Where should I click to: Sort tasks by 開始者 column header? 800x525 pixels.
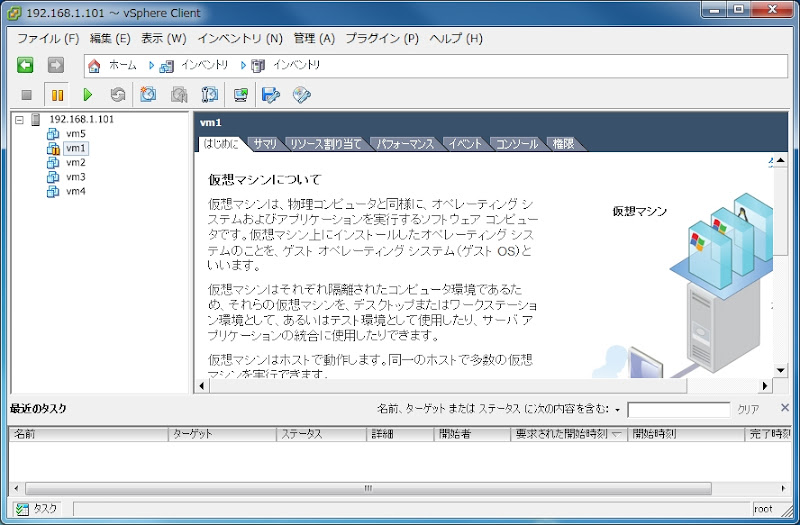pyautogui.click(x=472, y=434)
